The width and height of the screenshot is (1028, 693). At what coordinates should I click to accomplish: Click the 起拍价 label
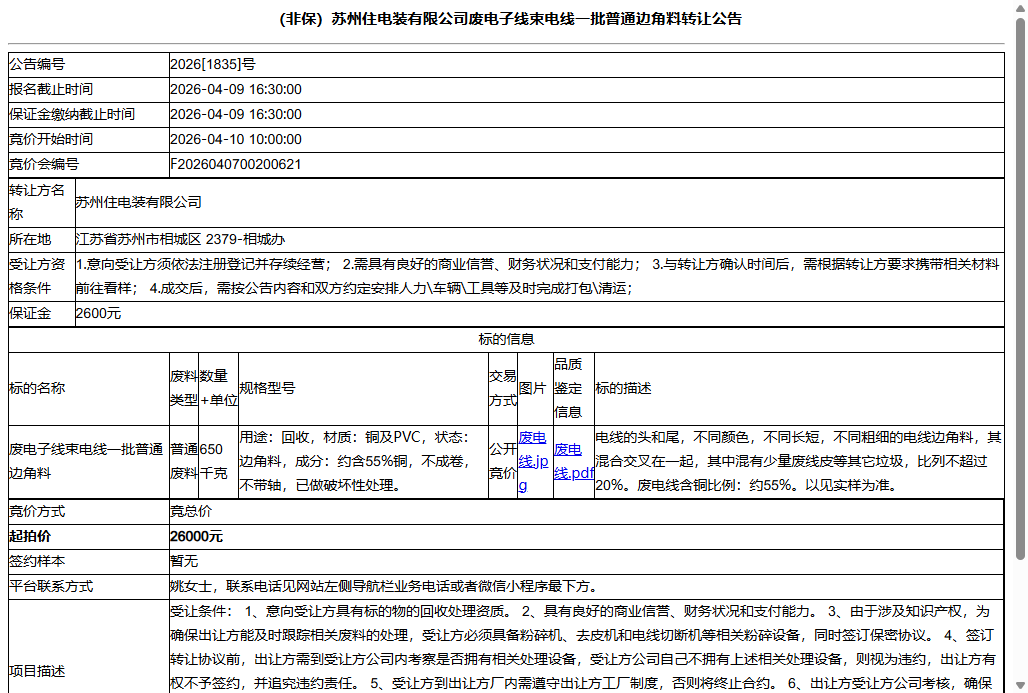[x=30, y=536]
